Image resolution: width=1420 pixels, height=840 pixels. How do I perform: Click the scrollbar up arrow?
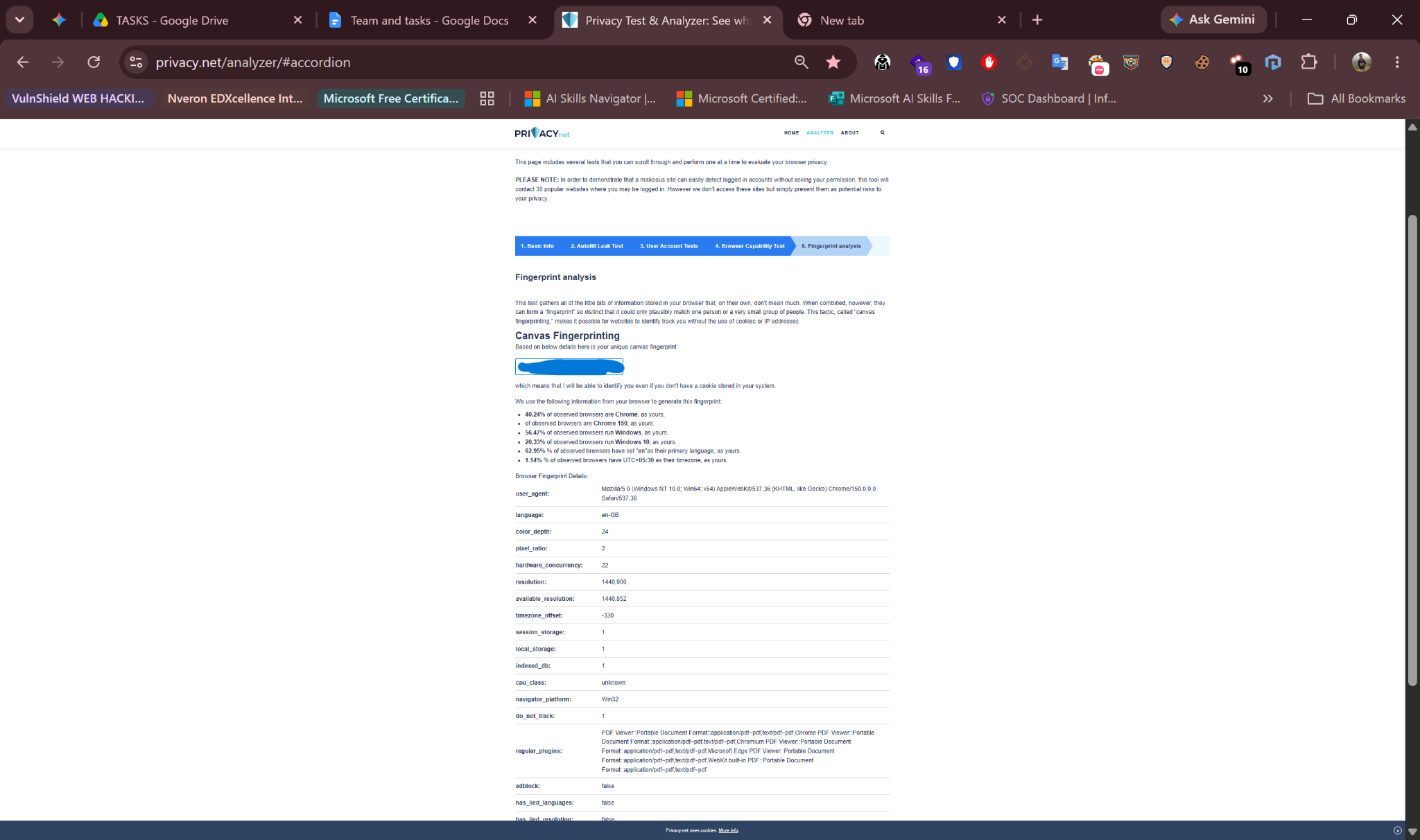(1412, 127)
